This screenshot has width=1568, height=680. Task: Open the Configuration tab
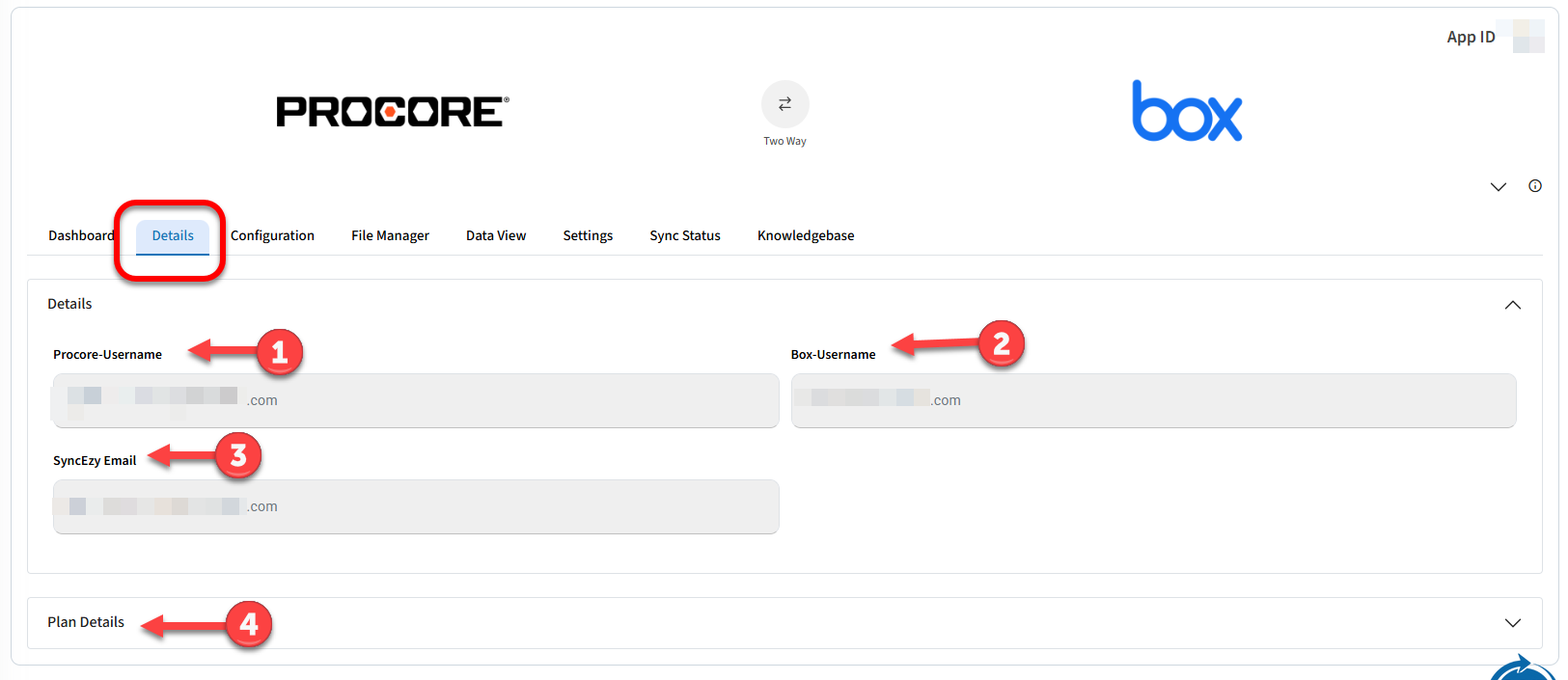pos(272,235)
